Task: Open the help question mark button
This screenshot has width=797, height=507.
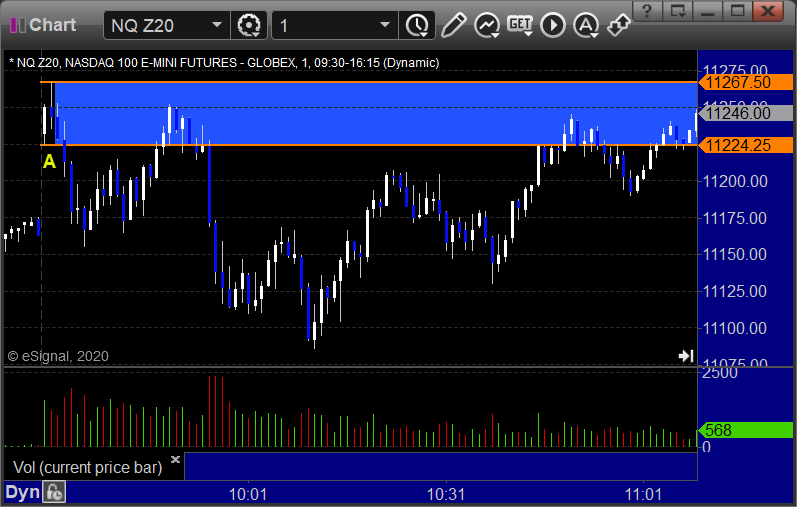Action: [647, 11]
